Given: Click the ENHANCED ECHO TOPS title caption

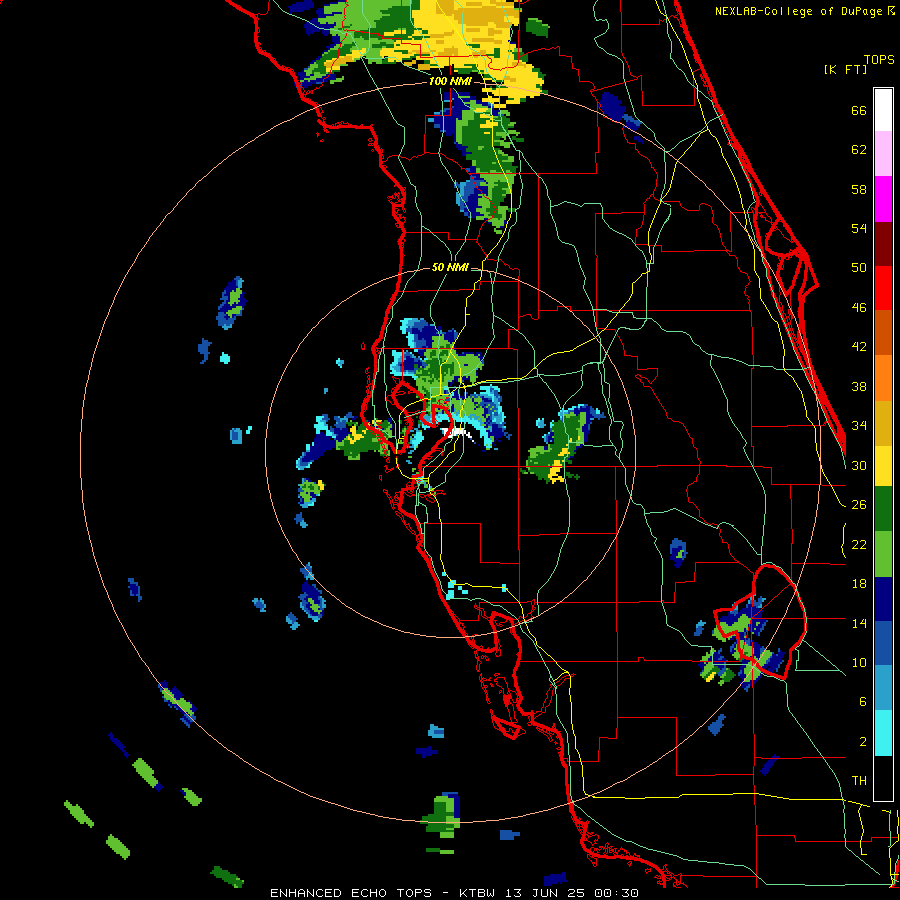Looking at the screenshot, I should coord(454,893).
